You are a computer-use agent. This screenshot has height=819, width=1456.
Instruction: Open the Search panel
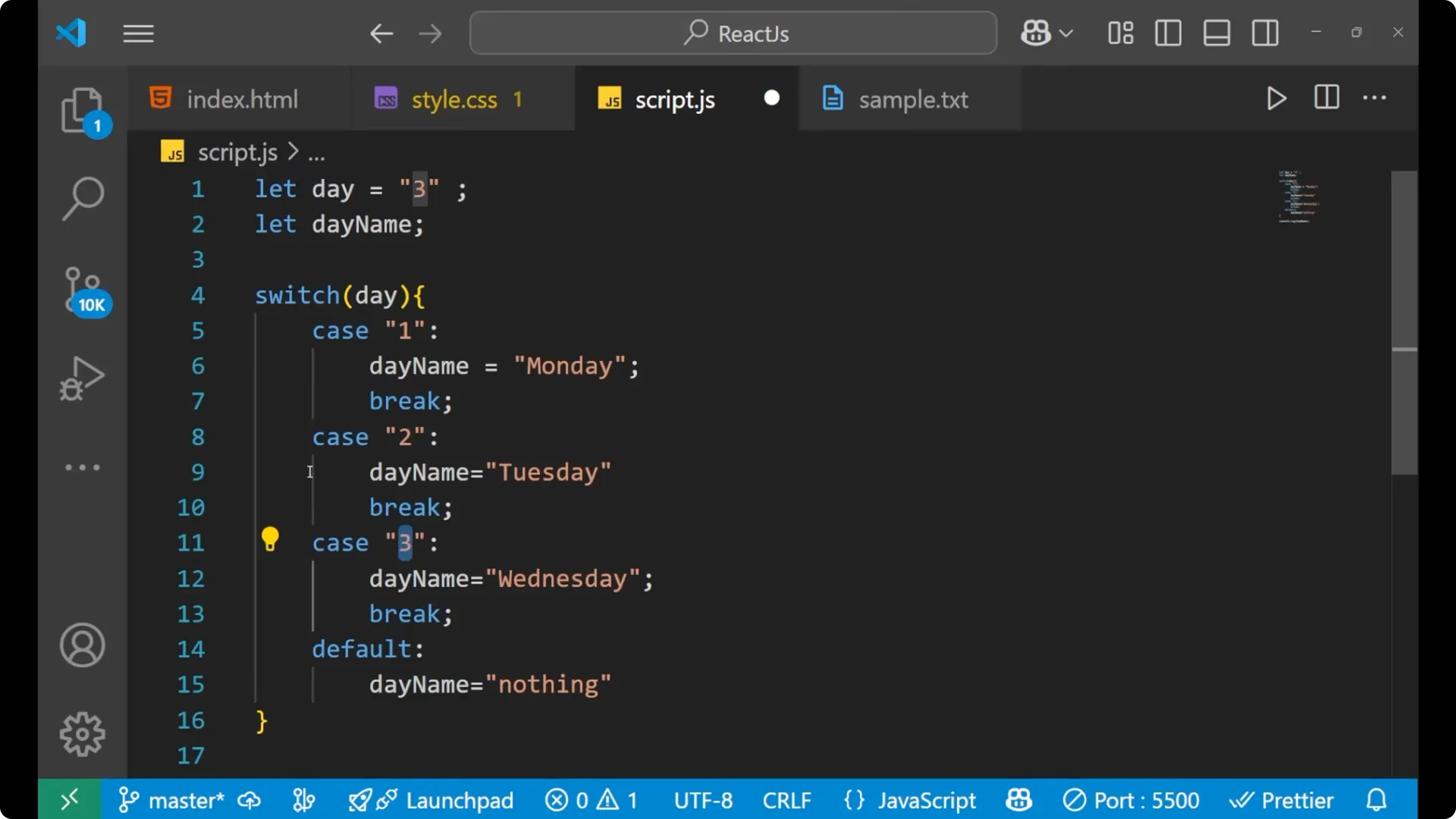[83, 199]
